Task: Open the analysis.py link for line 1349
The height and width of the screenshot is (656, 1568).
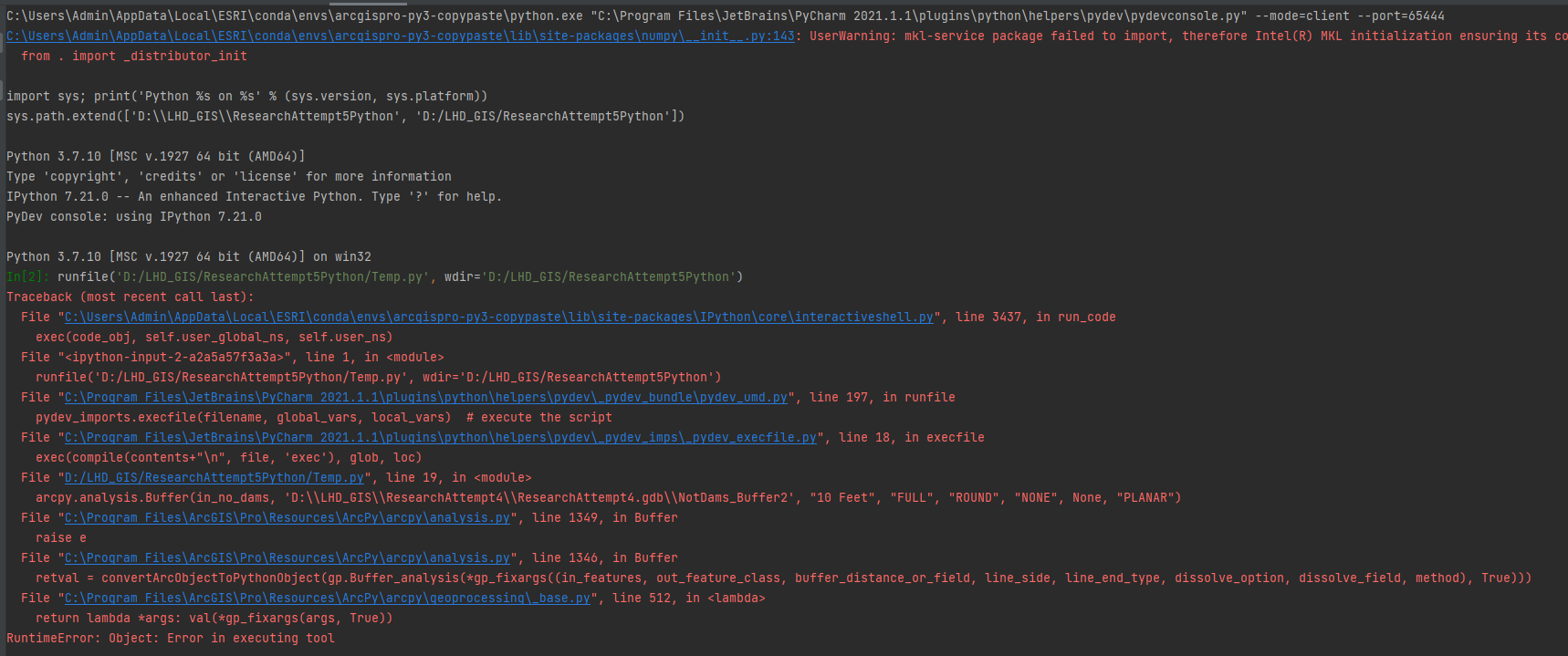Action: click(287, 517)
